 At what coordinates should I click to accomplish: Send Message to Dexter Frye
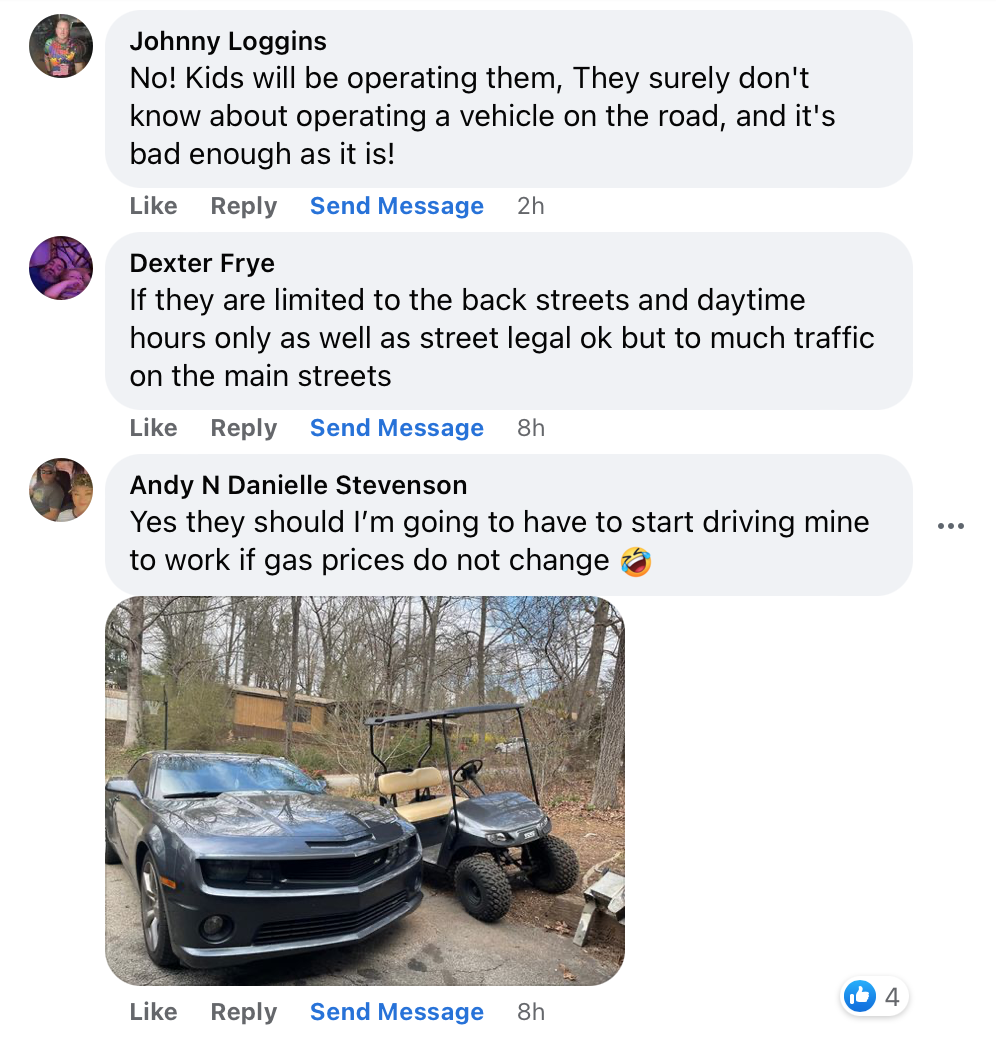(396, 428)
